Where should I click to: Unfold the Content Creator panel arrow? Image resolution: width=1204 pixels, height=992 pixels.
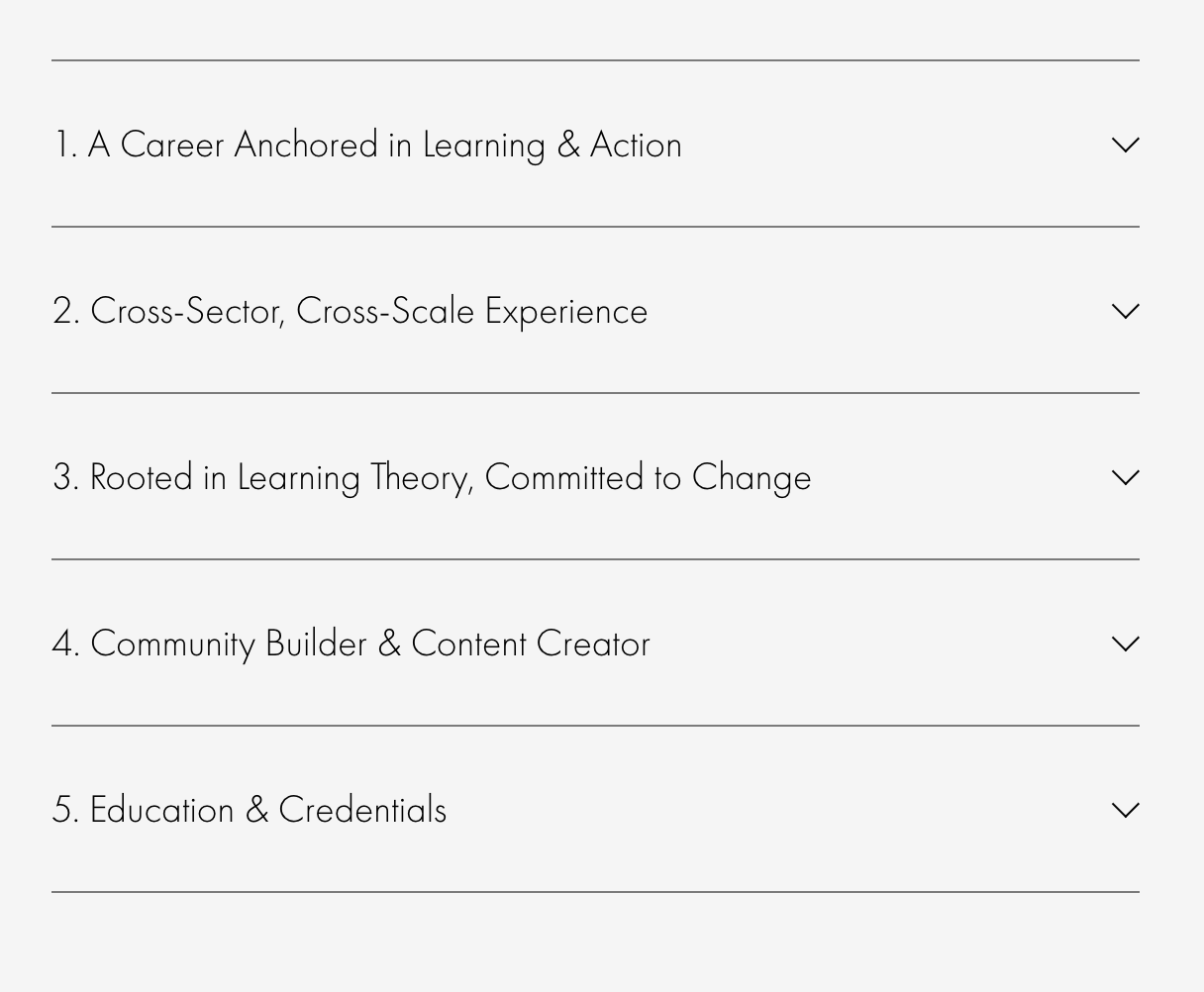1126,644
